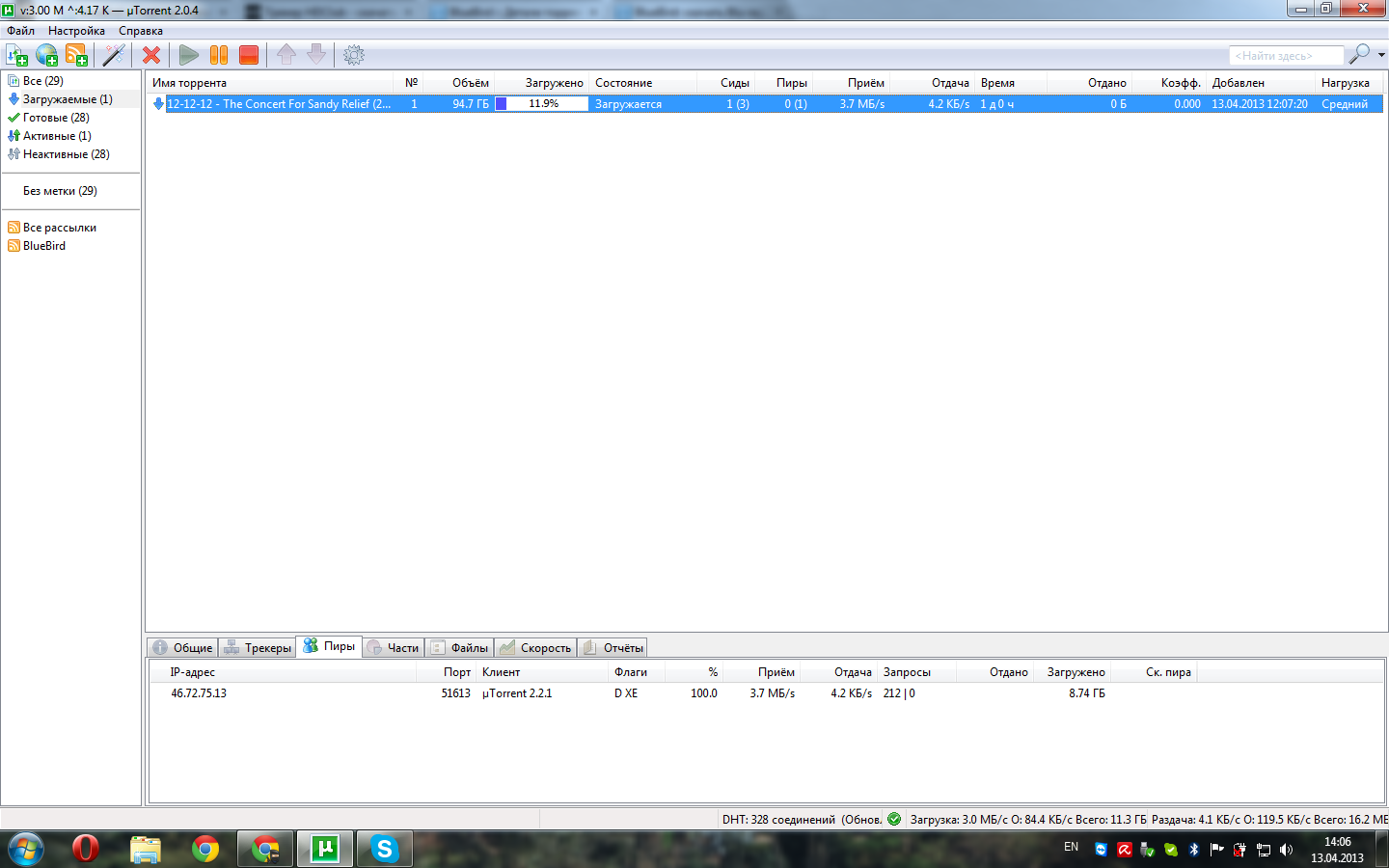Select 'Все (29)' category in sidebar
Image resolution: width=1389 pixels, height=868 pixels.
coord(42,81)
